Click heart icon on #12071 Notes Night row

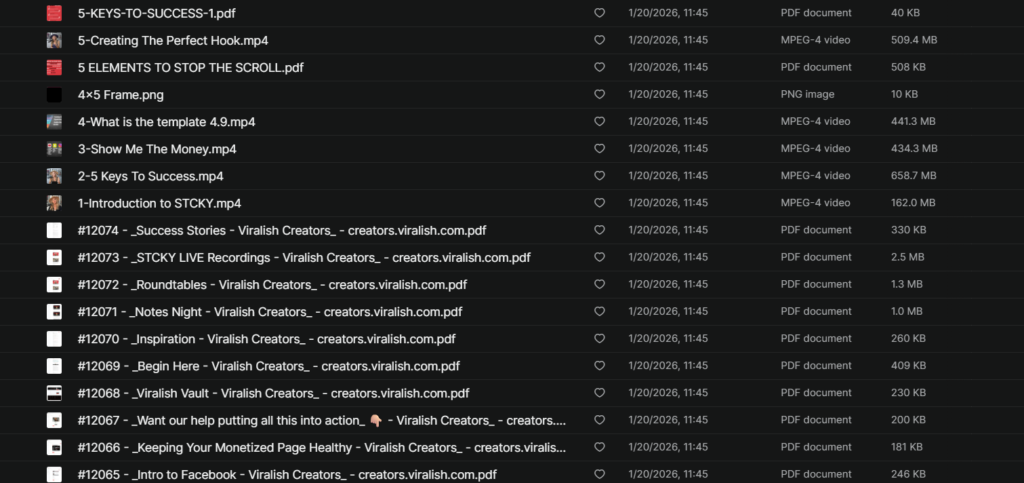point(599,311)
